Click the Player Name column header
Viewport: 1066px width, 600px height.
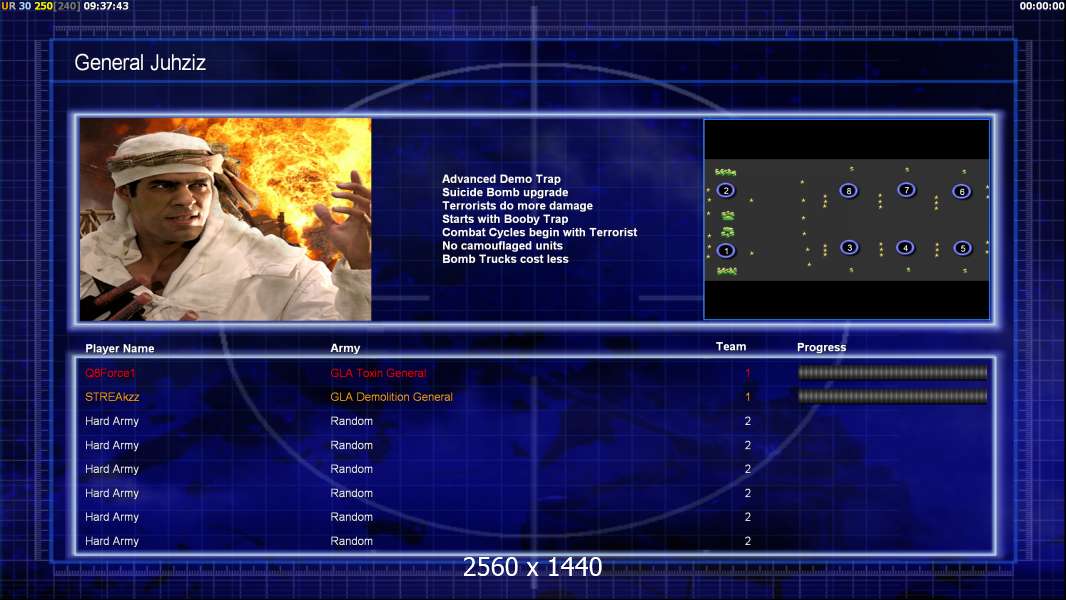[120, 349]
